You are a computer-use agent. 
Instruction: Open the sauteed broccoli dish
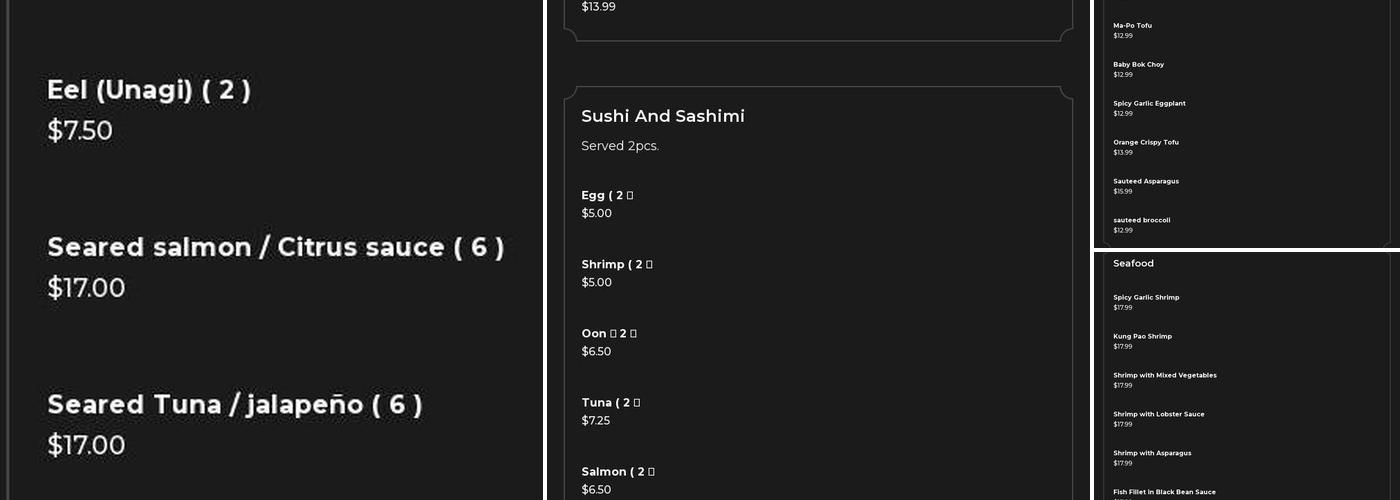click(x=1141, y=221)
